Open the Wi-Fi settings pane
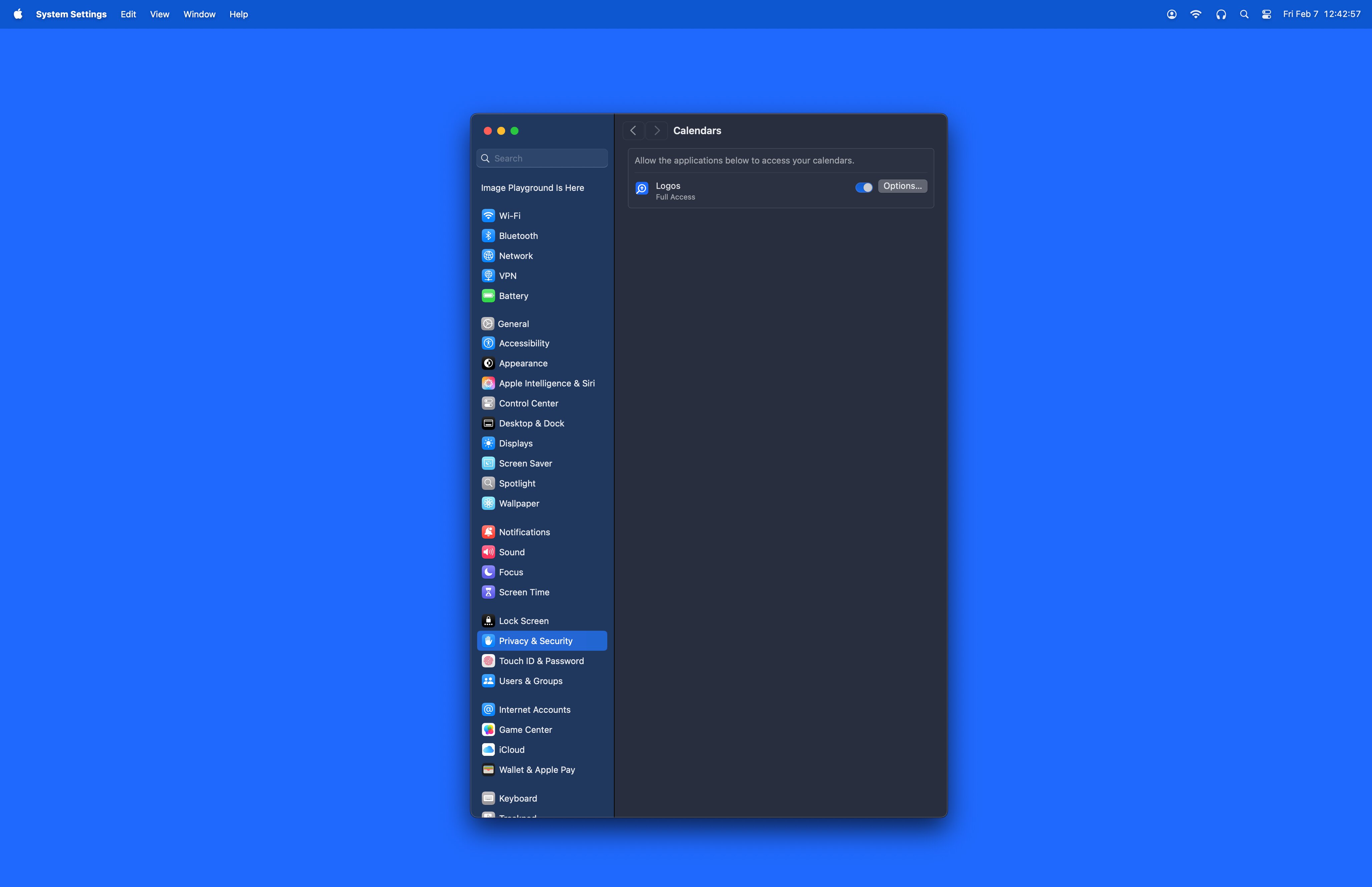Image resolution: width=1372 pixels, height=887 pixels. point(542,216)
